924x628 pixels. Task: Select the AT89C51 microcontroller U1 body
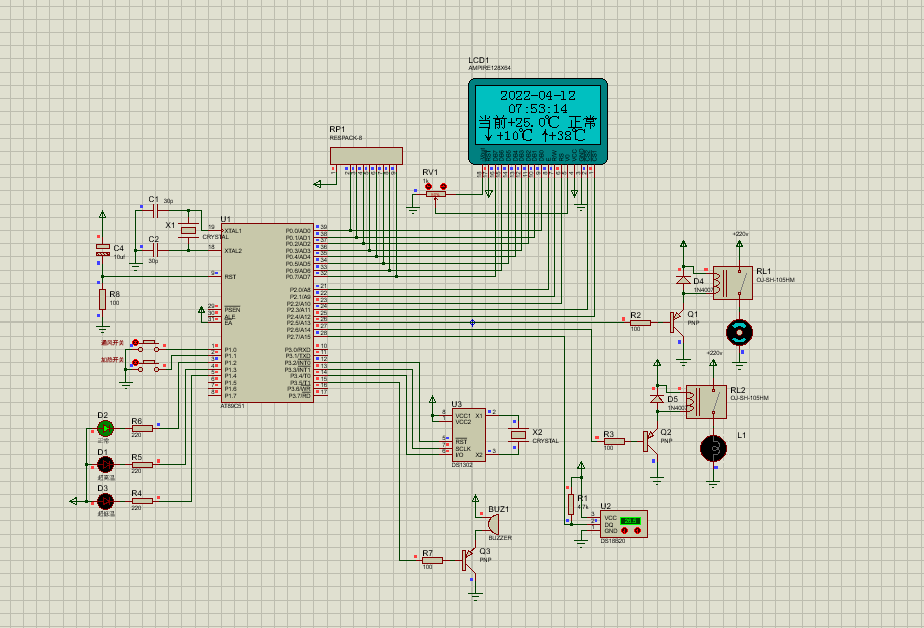(x=267, y=313)
